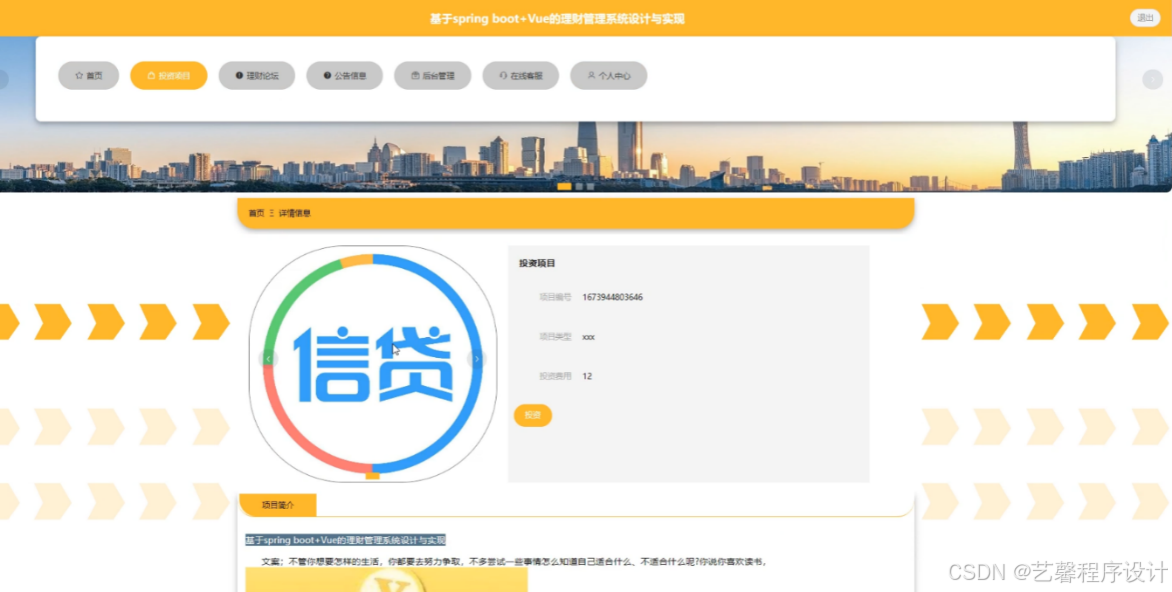The height and width of the screenshot is (592, 1172).
Task: Open the 后台管理 nav item
Action: coord(433,75)
